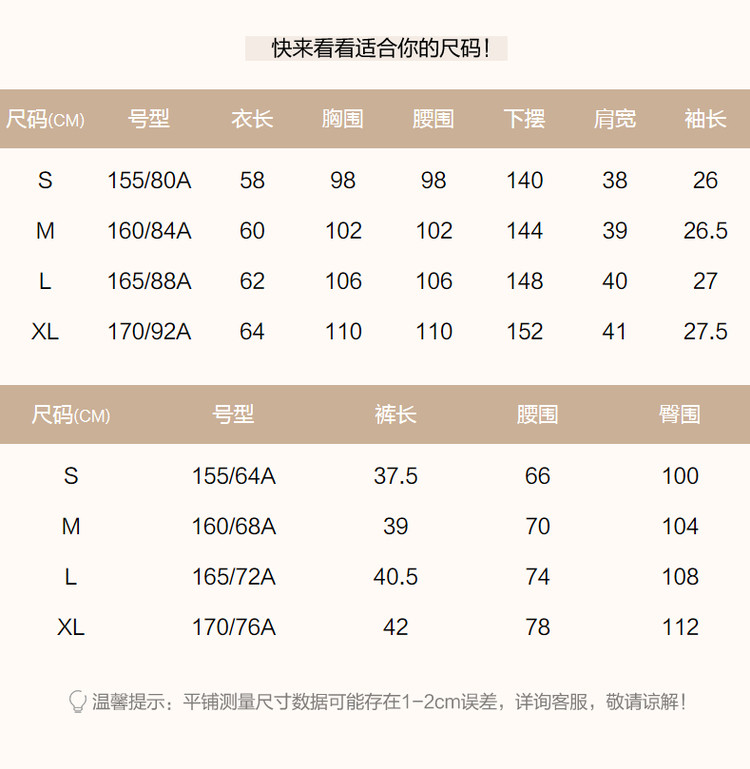Click the 裤长 column header
Screen dimensions: 750x769
[x=395, y=415]
